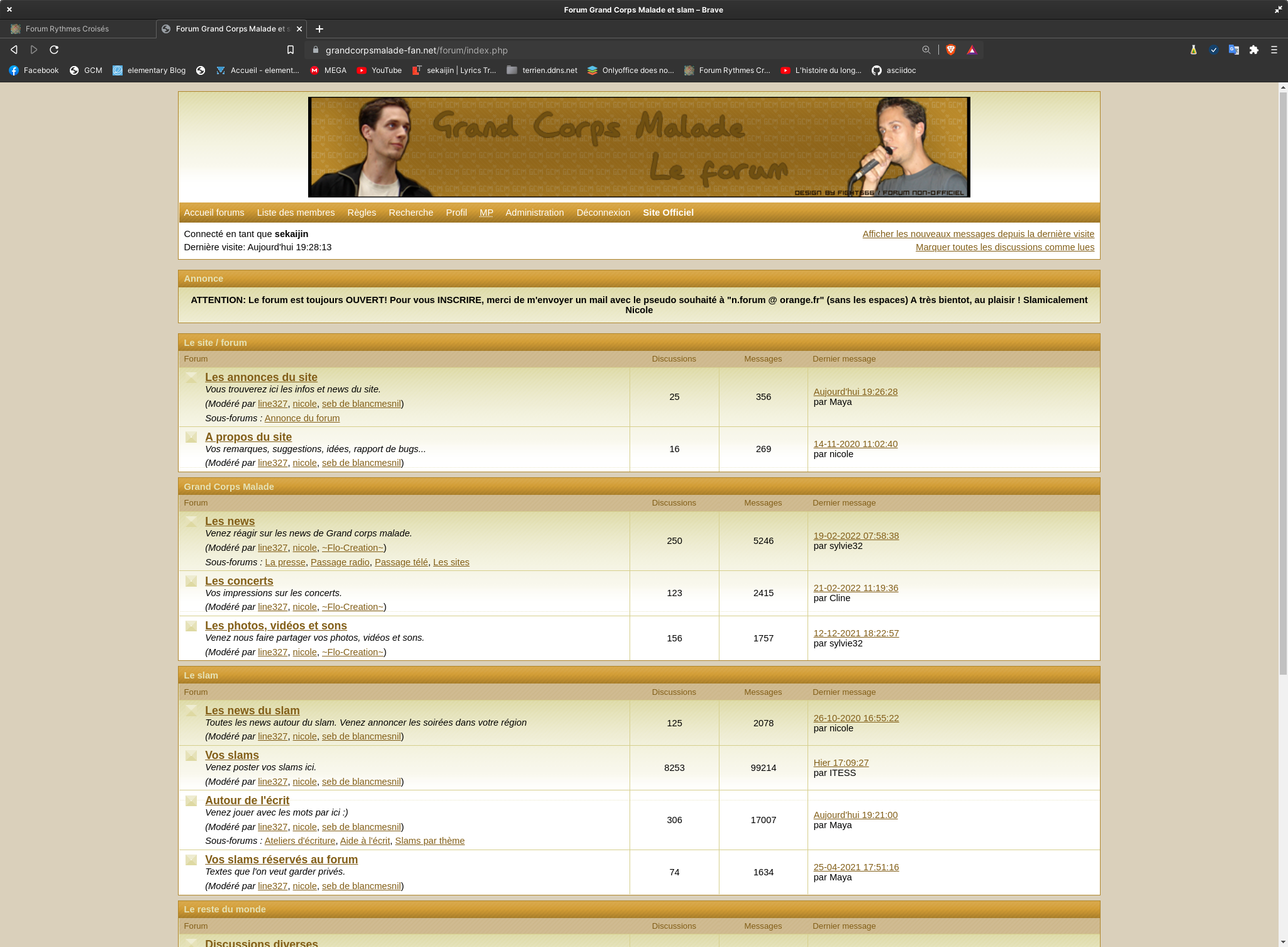Open the new tab plus button
Viewport: 1288px width, 947px height.
click(319, 29)
